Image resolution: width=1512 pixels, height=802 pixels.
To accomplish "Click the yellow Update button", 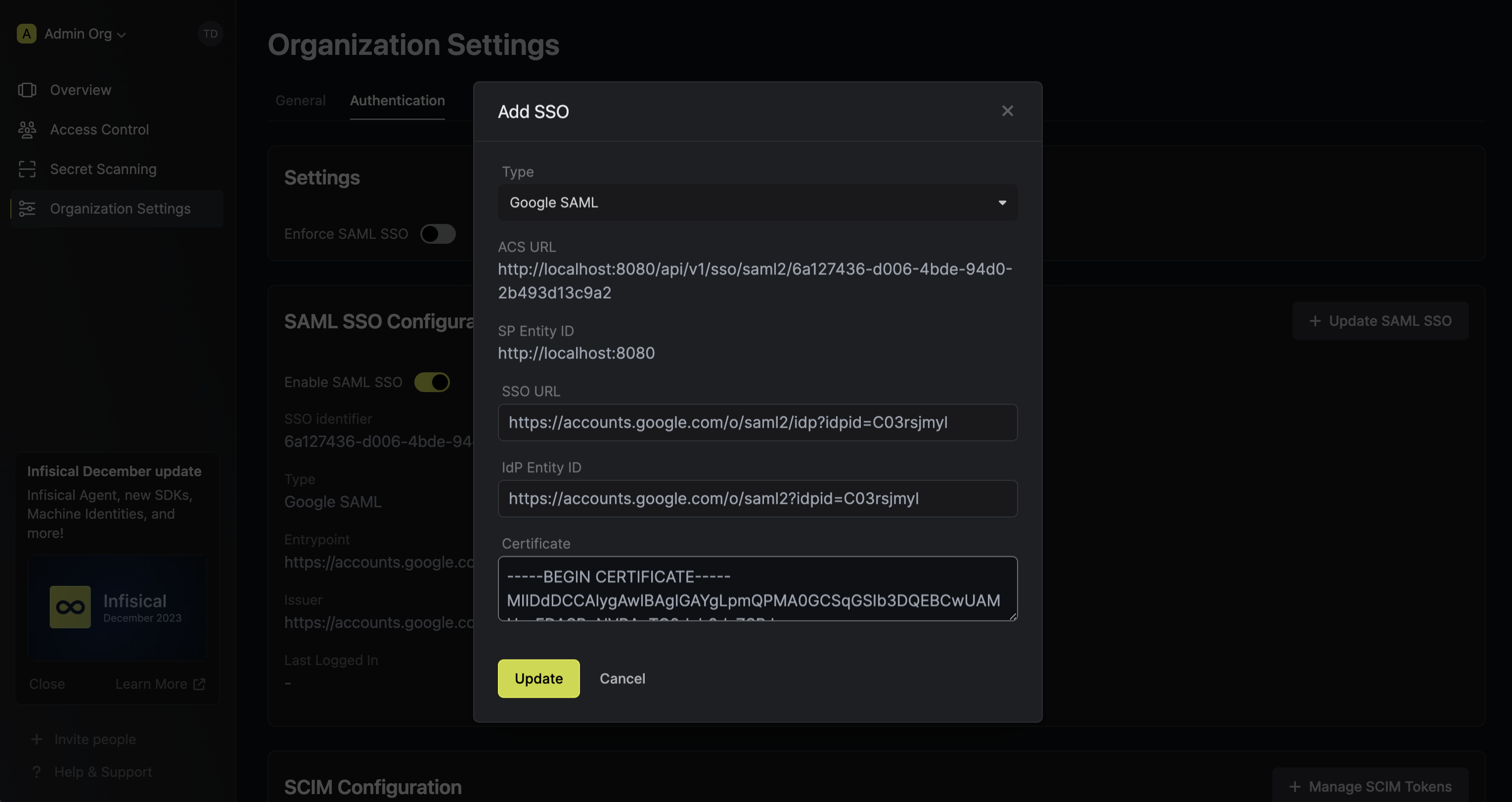I will 538,678.
